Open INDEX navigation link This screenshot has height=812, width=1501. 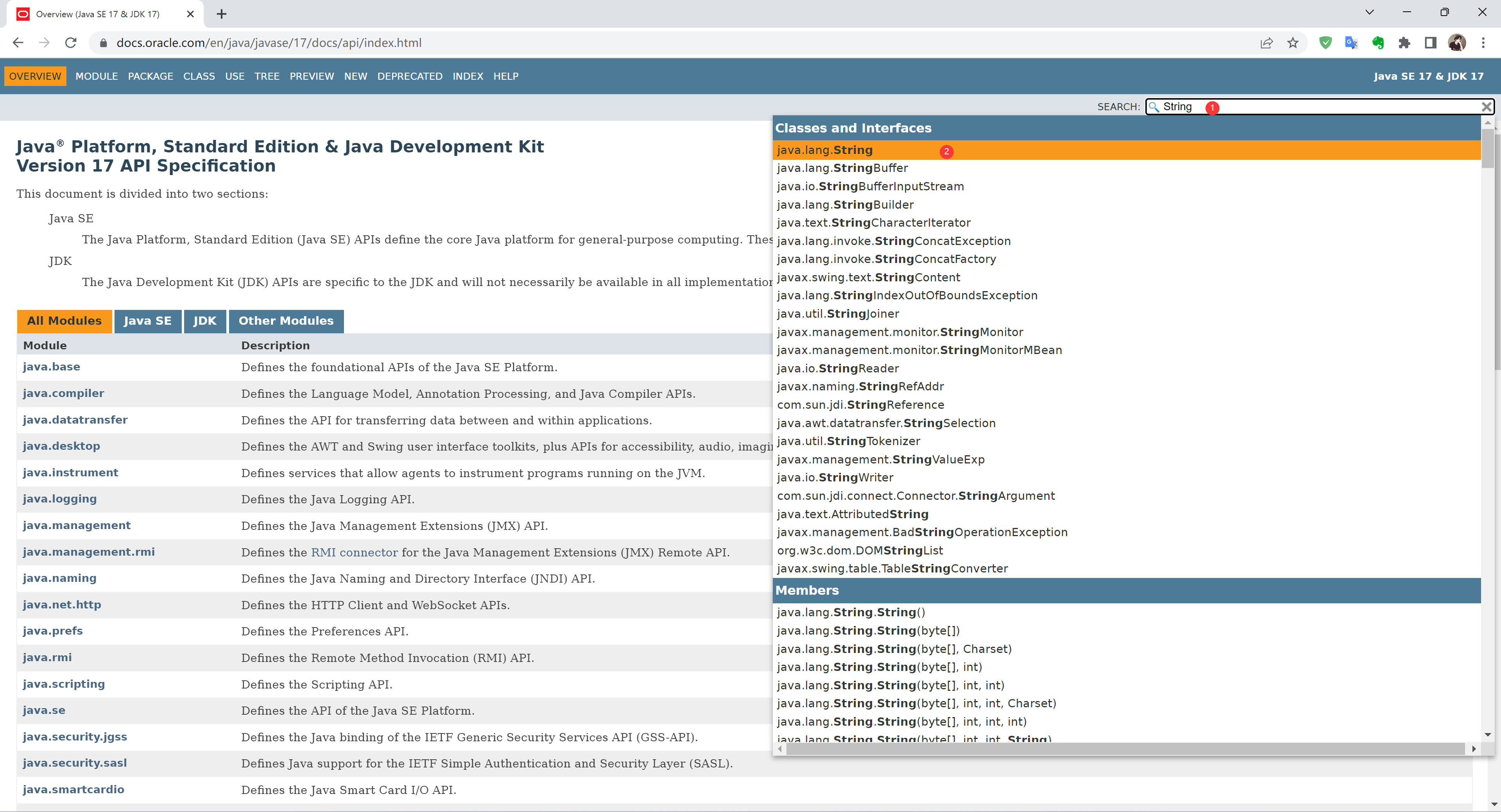(468, 76)
